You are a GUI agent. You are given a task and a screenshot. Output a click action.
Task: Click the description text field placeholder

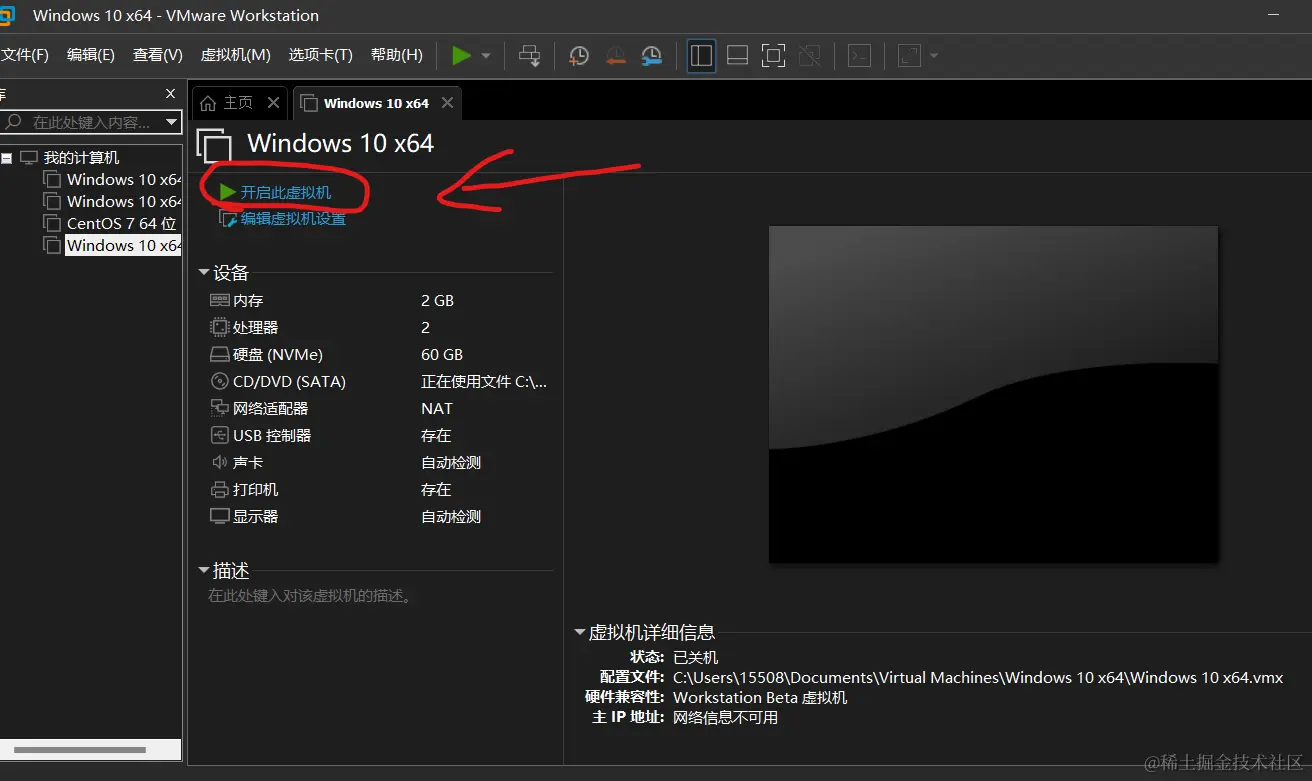(x=310, y=596)
